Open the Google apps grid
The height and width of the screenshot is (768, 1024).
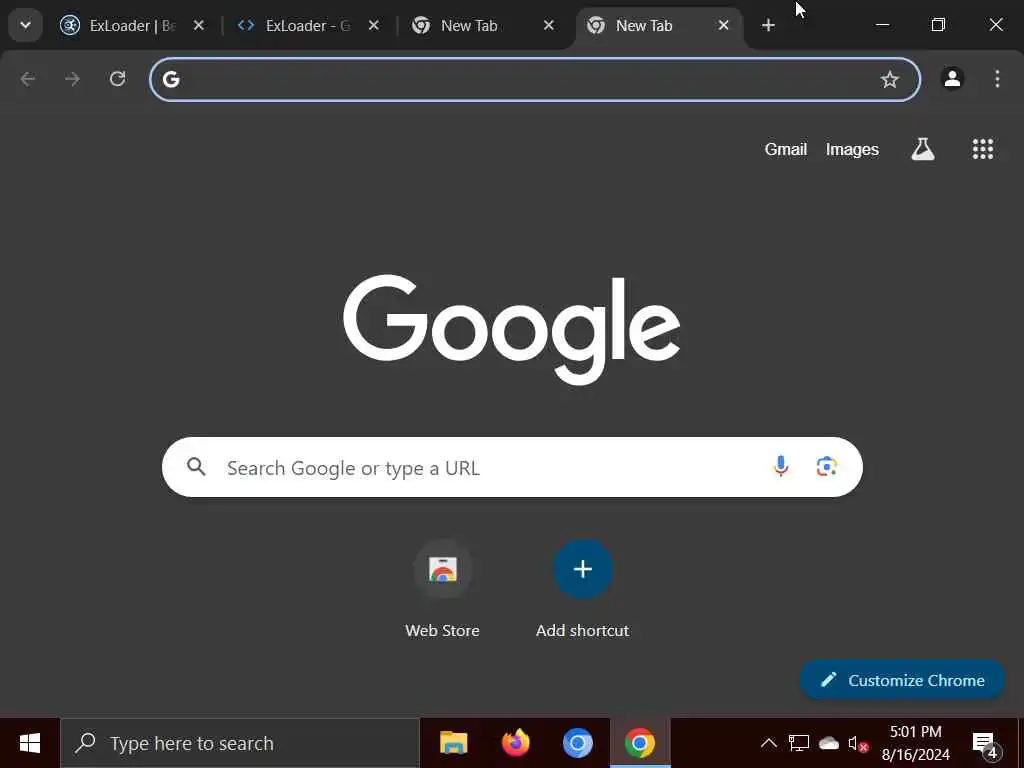point(983,150)
